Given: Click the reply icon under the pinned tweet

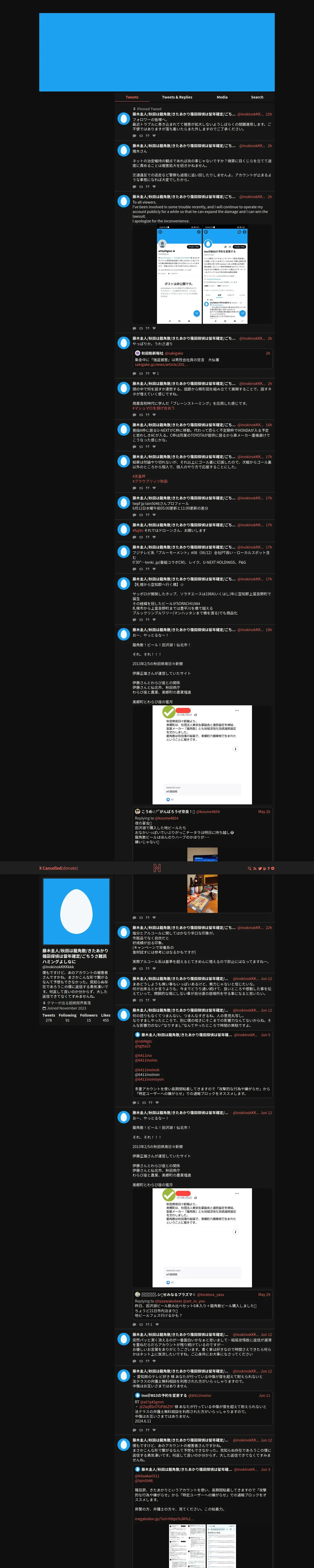Looking at the screenshot, I should 135,136.
